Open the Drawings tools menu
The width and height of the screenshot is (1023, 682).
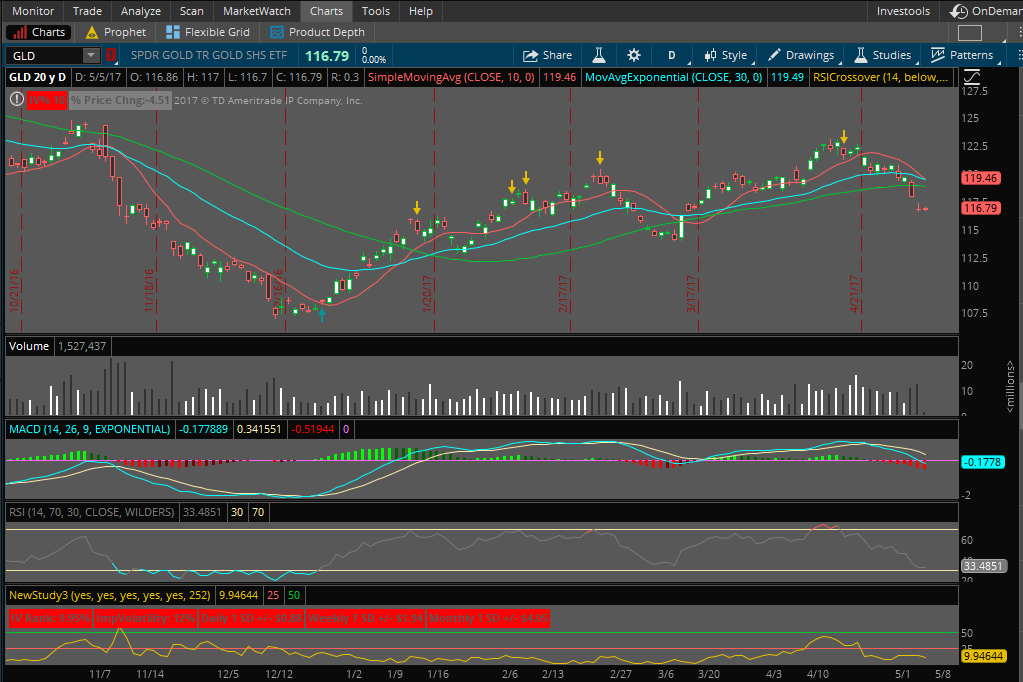[800, 55]
